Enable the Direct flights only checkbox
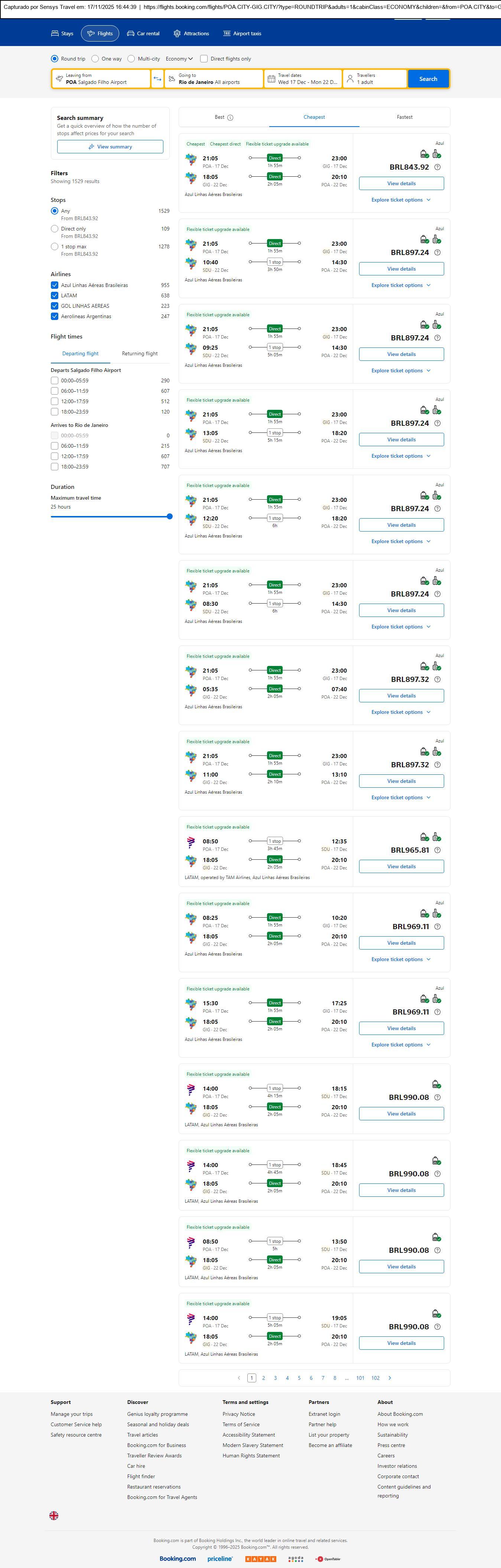Viewport: 501px width, 1568px height. pos(204,59)
